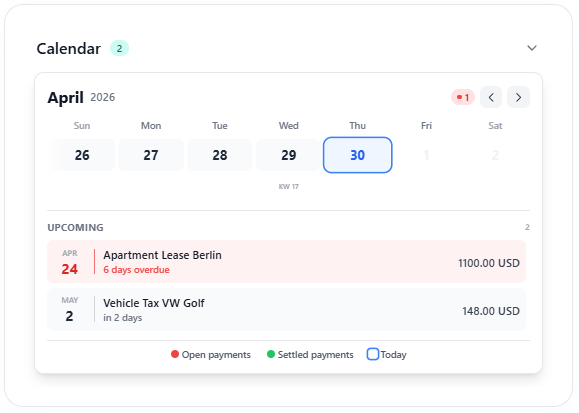Click the APR 24 overdue date block
The width and height of the screenshot is (579, 413).
pyautogui.click(x=70, y=262)
